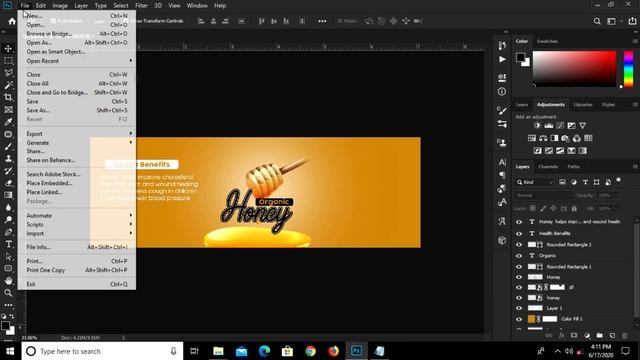Click the delete layer trash icon

click(624, 336)
